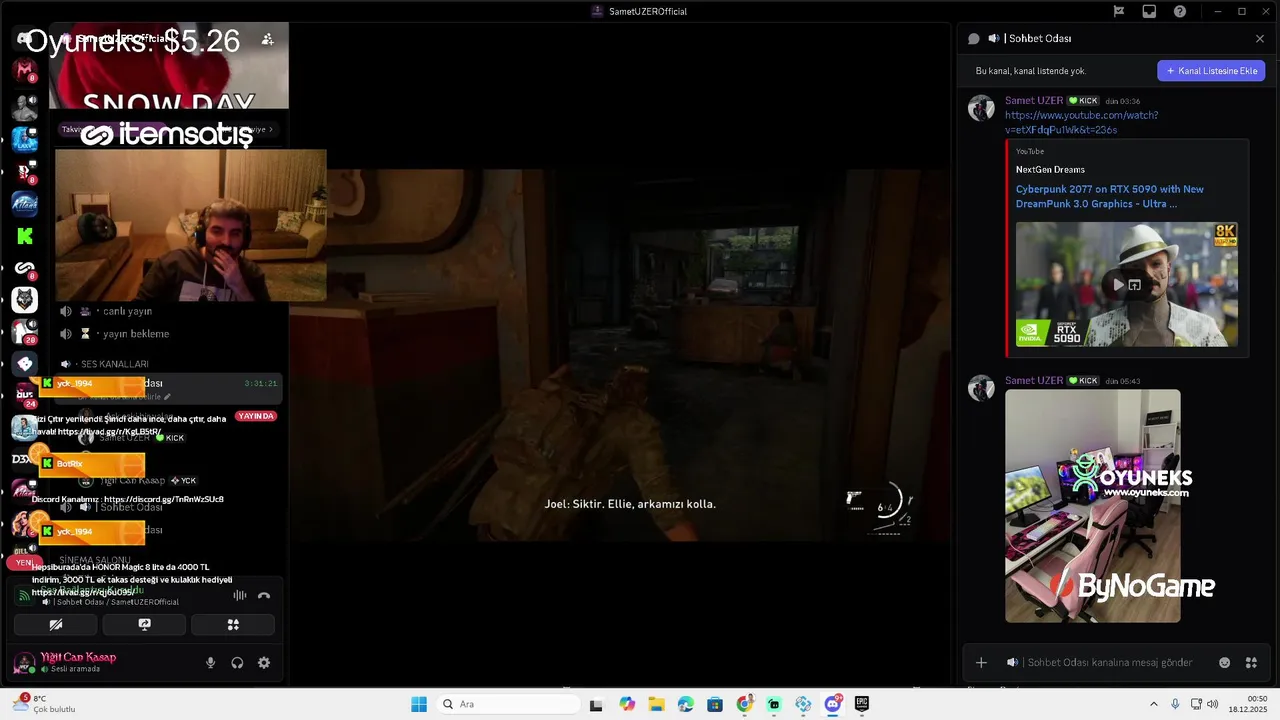
Task: Open Microsoft Store from taskbar
Action: pos(715,704)
